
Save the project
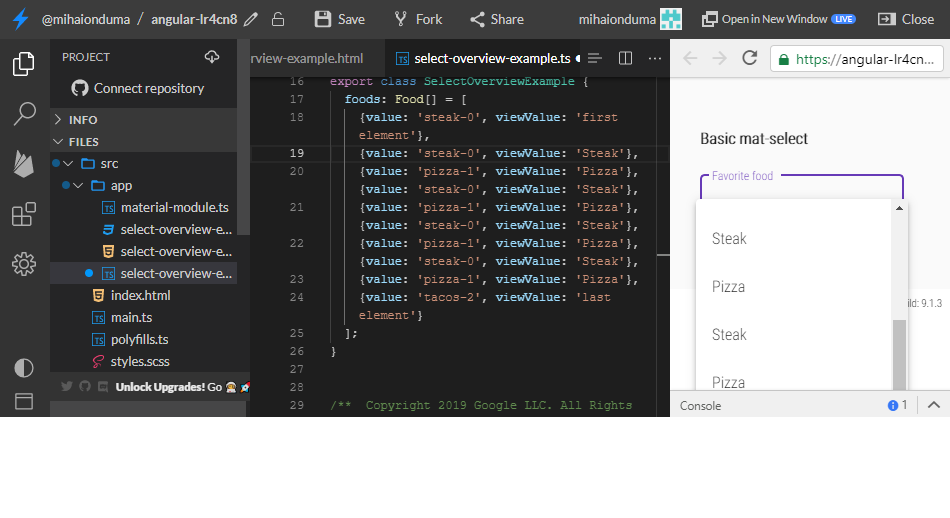pos(339,19)
